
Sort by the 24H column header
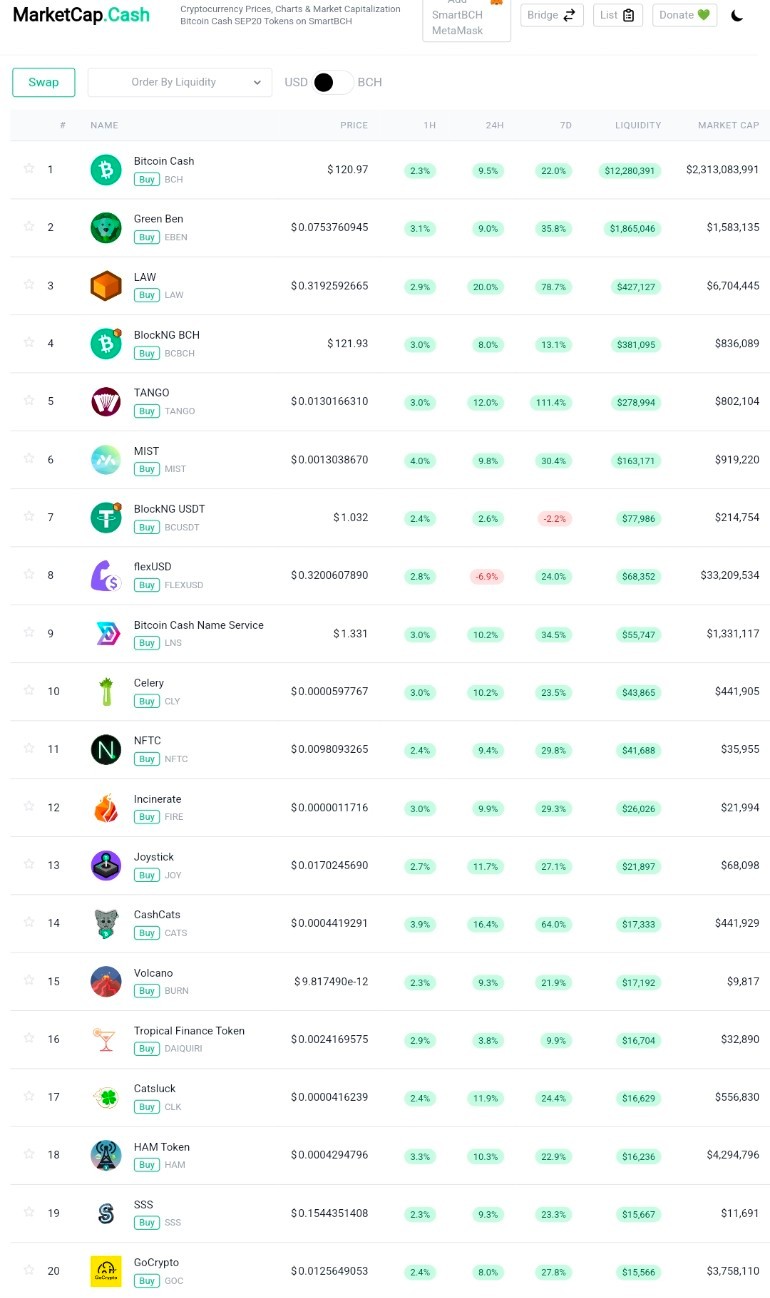(x=494, y=125)
